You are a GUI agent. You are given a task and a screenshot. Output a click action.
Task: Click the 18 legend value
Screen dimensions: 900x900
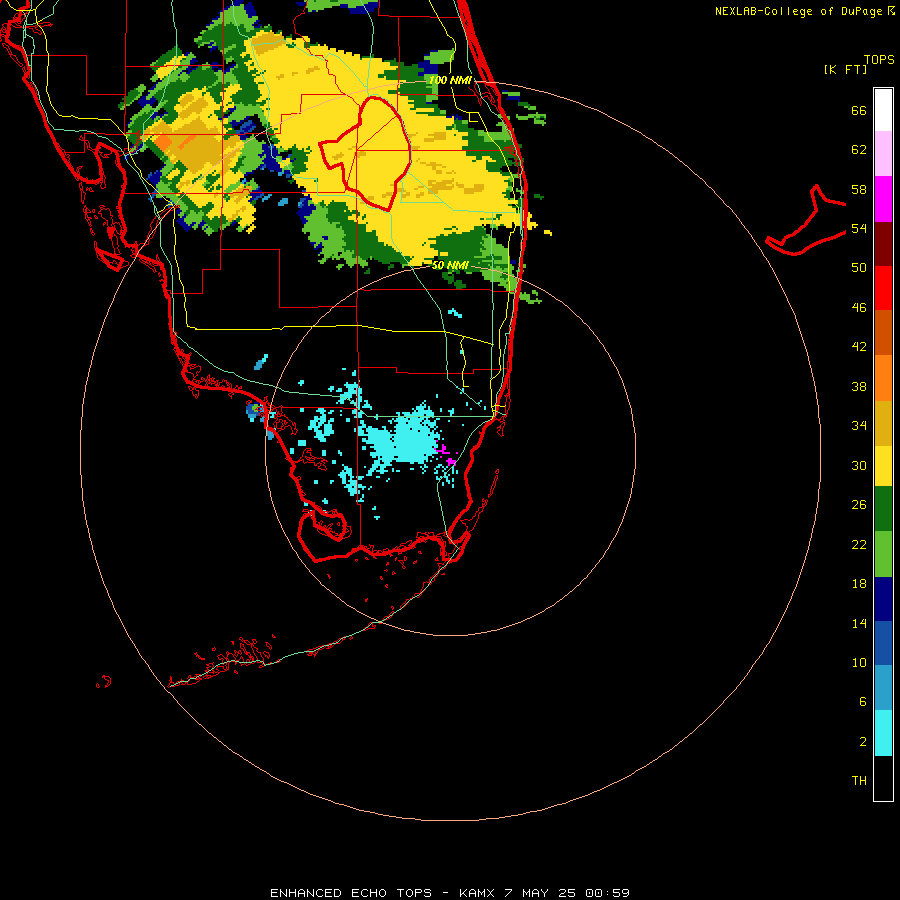pyautogui.click(x=859, y=584)
